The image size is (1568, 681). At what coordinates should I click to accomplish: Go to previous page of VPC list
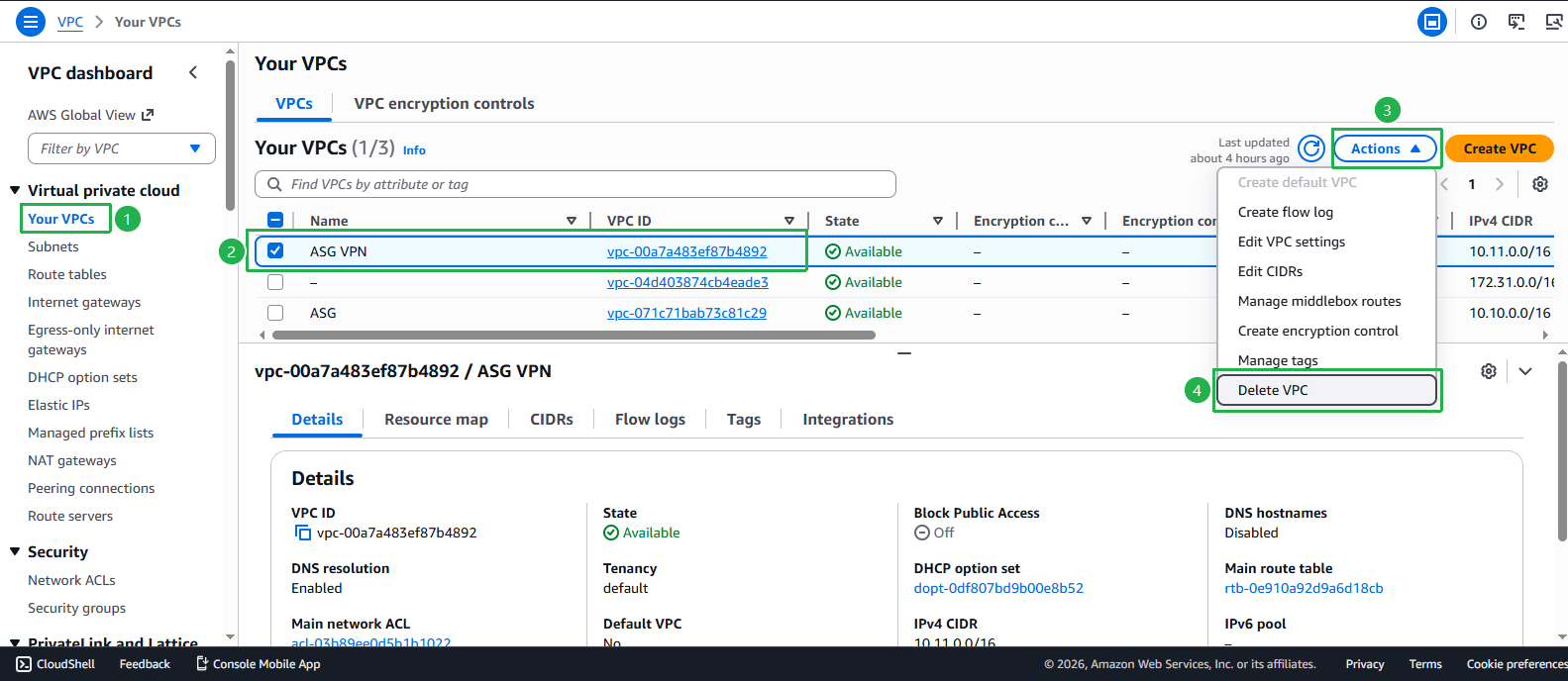click(1445, 184)
